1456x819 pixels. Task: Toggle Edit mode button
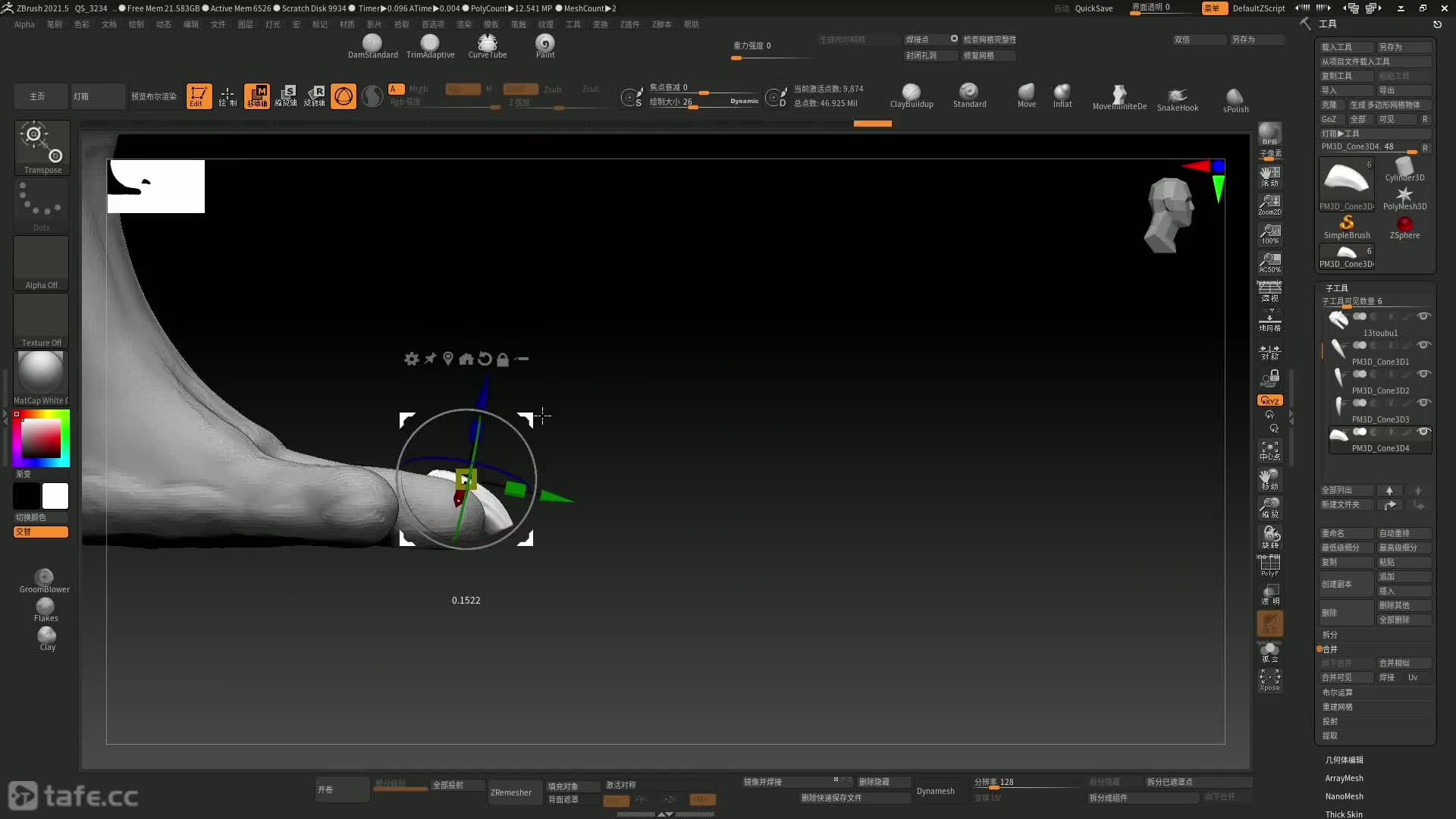point(199,96)
